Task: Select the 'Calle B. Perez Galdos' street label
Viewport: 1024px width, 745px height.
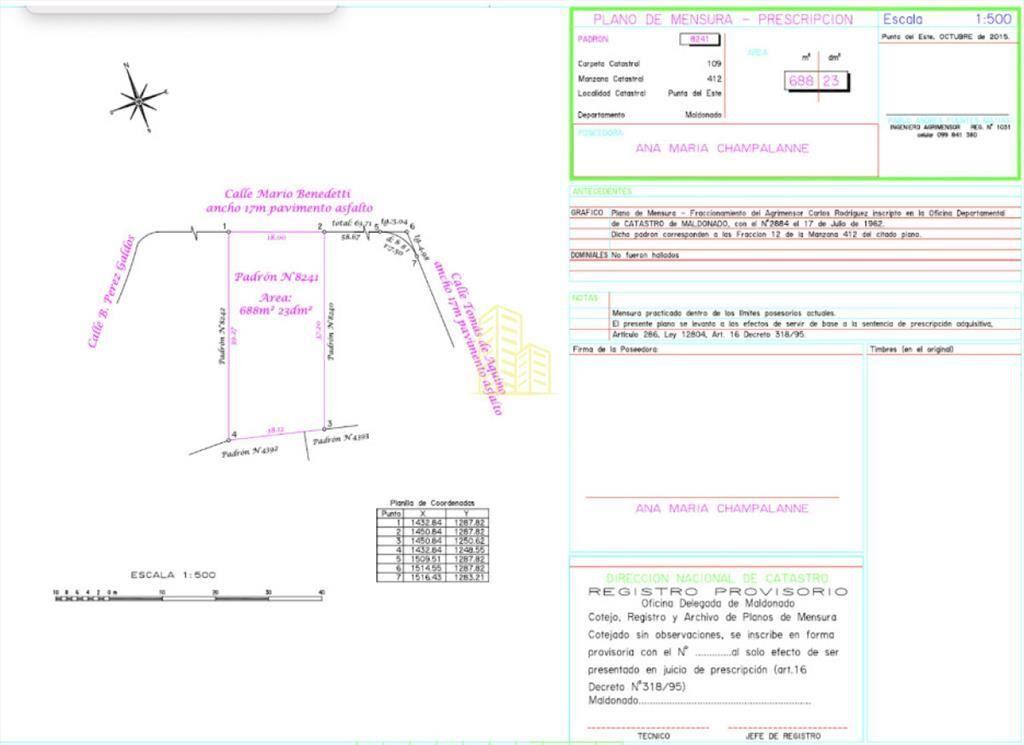Action: (111, 291)
